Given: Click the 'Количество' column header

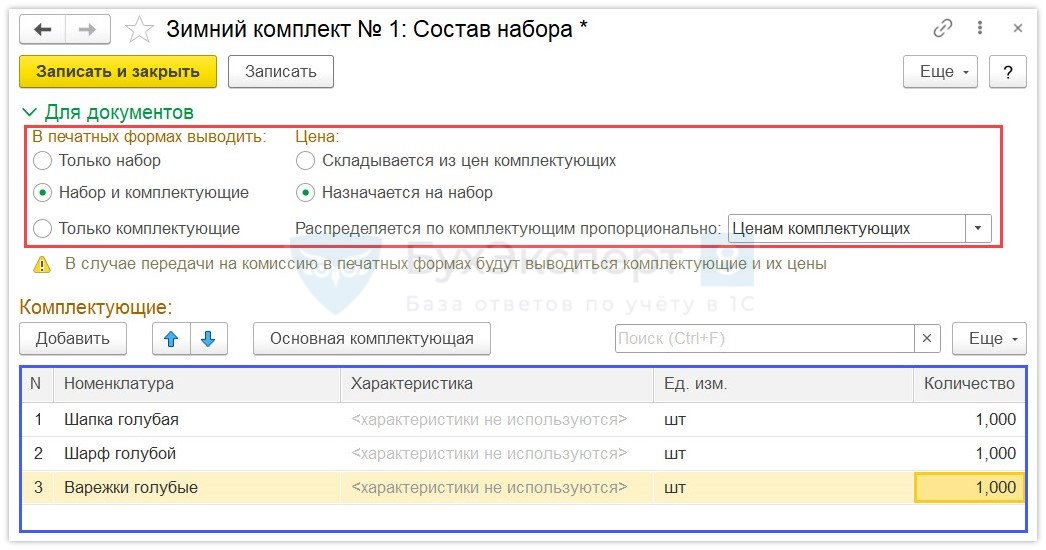Looking at the screenshot, I should (968, 383).
